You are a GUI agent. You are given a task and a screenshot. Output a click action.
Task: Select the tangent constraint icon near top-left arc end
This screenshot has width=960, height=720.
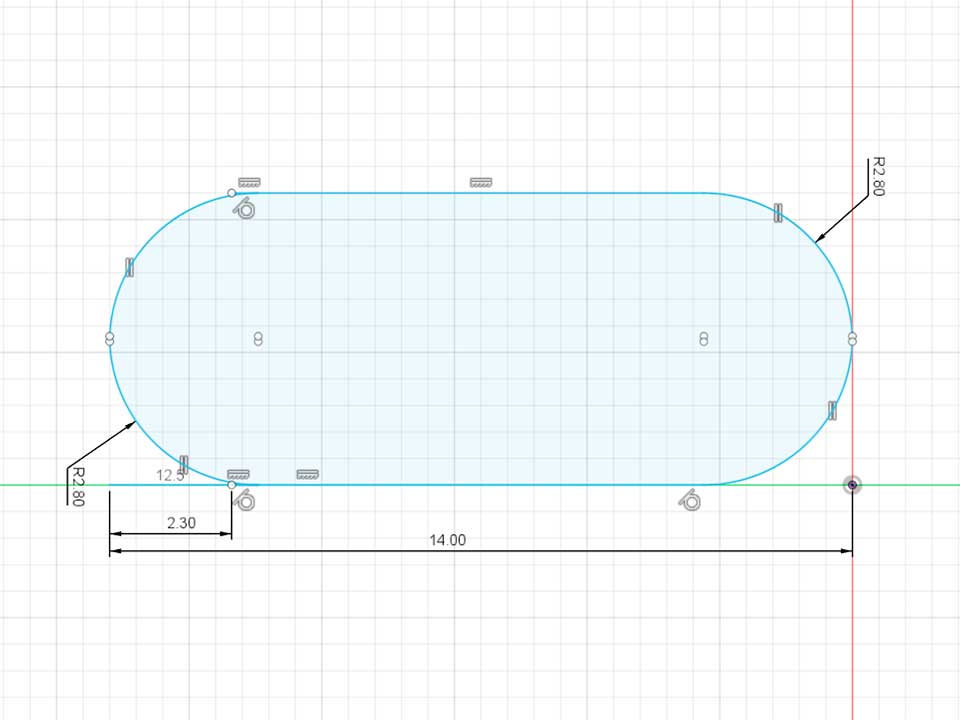click(246, 209)
